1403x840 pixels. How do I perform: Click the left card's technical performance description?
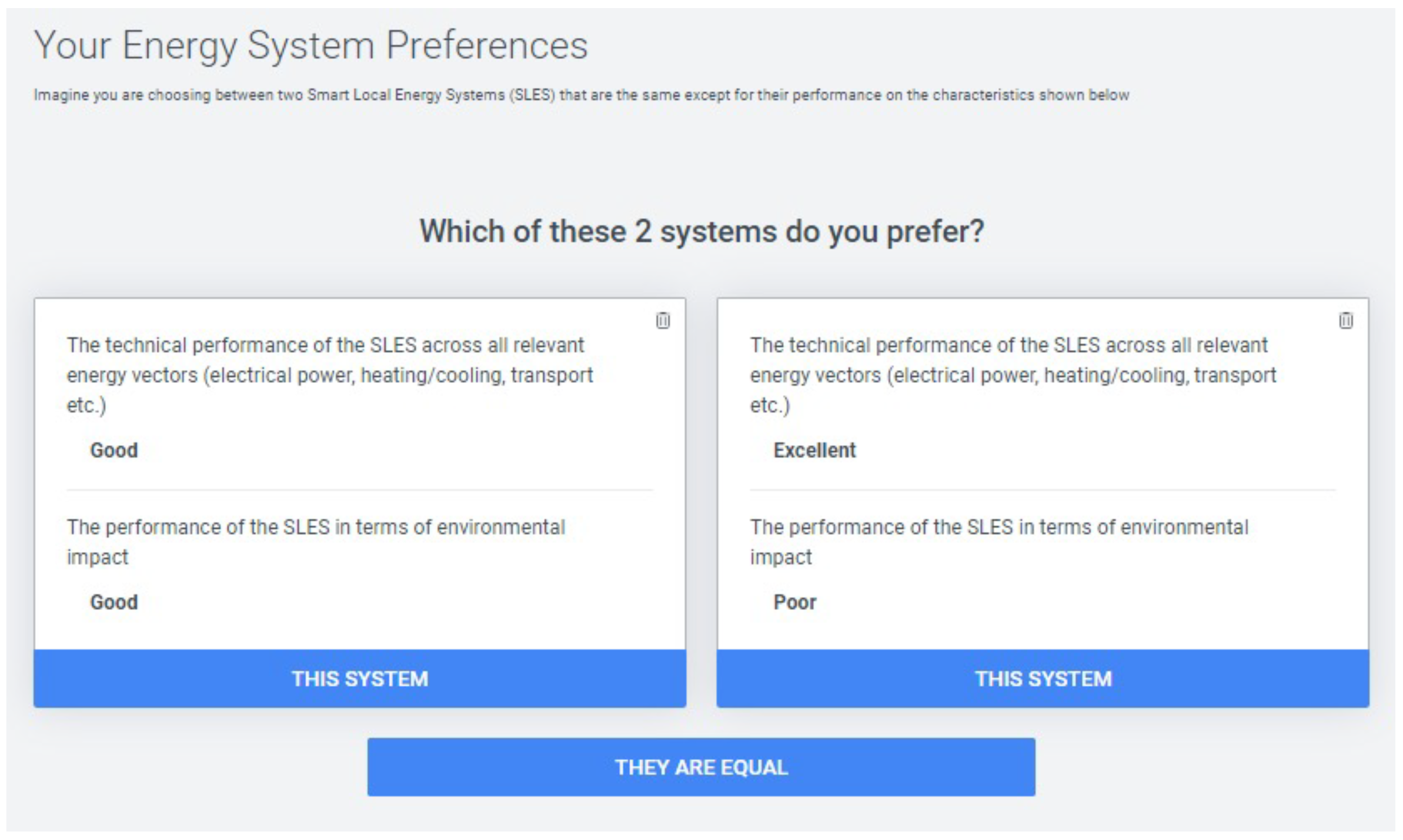(329, 375)
